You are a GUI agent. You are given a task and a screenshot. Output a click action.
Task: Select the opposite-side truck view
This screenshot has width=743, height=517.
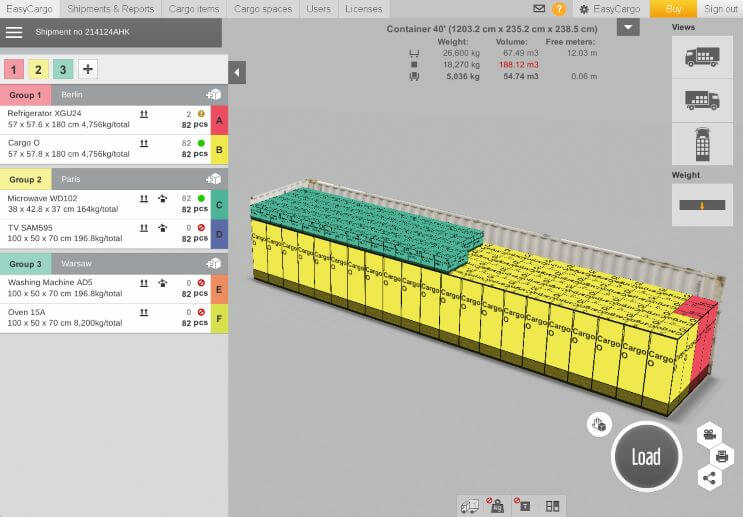pyautogui.click(x=702, y=100)
